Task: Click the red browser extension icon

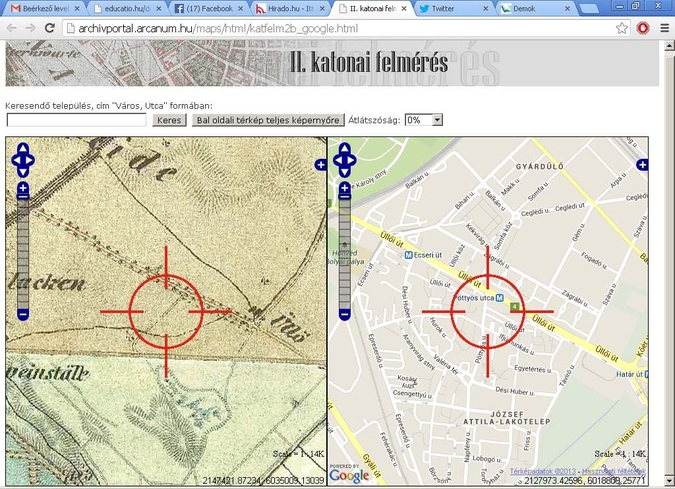Action: point(643,28)
